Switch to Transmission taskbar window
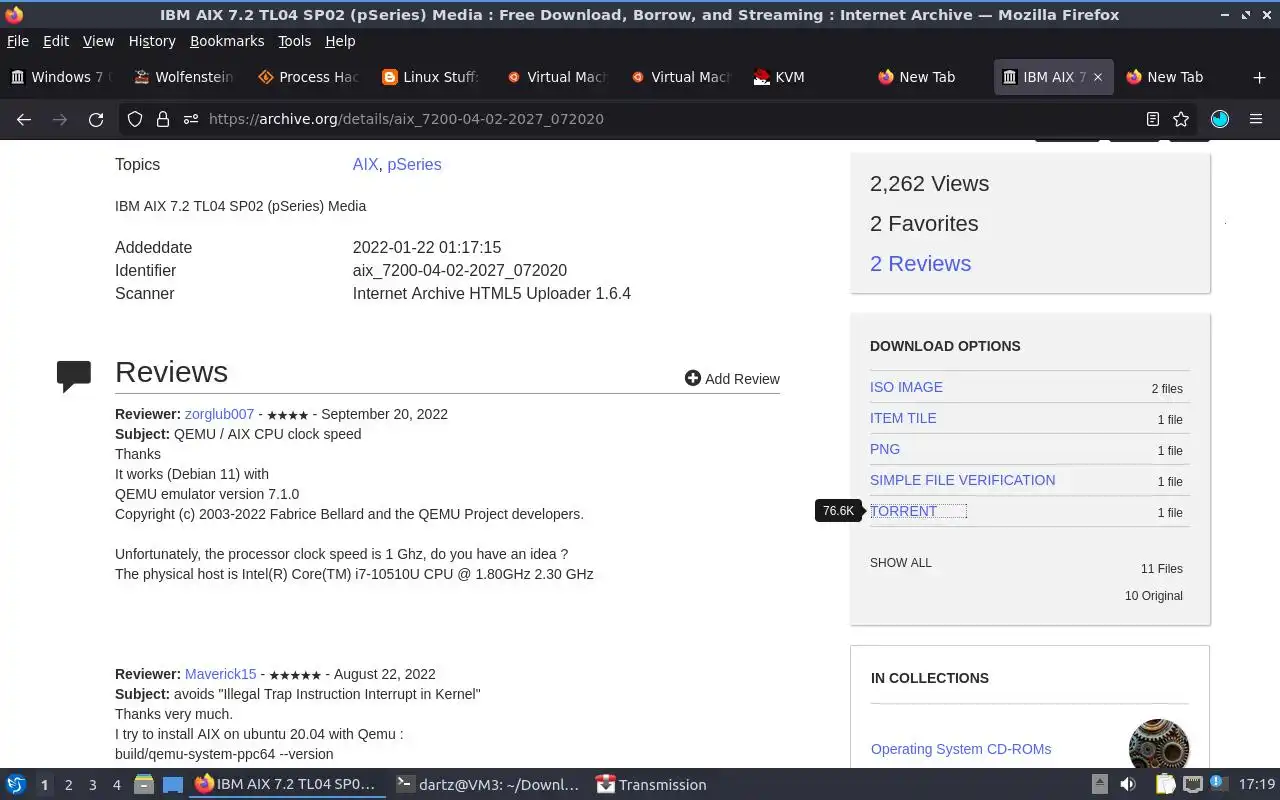The width and height of the screenshot is (1280, 800). click(x=652, y=785)
